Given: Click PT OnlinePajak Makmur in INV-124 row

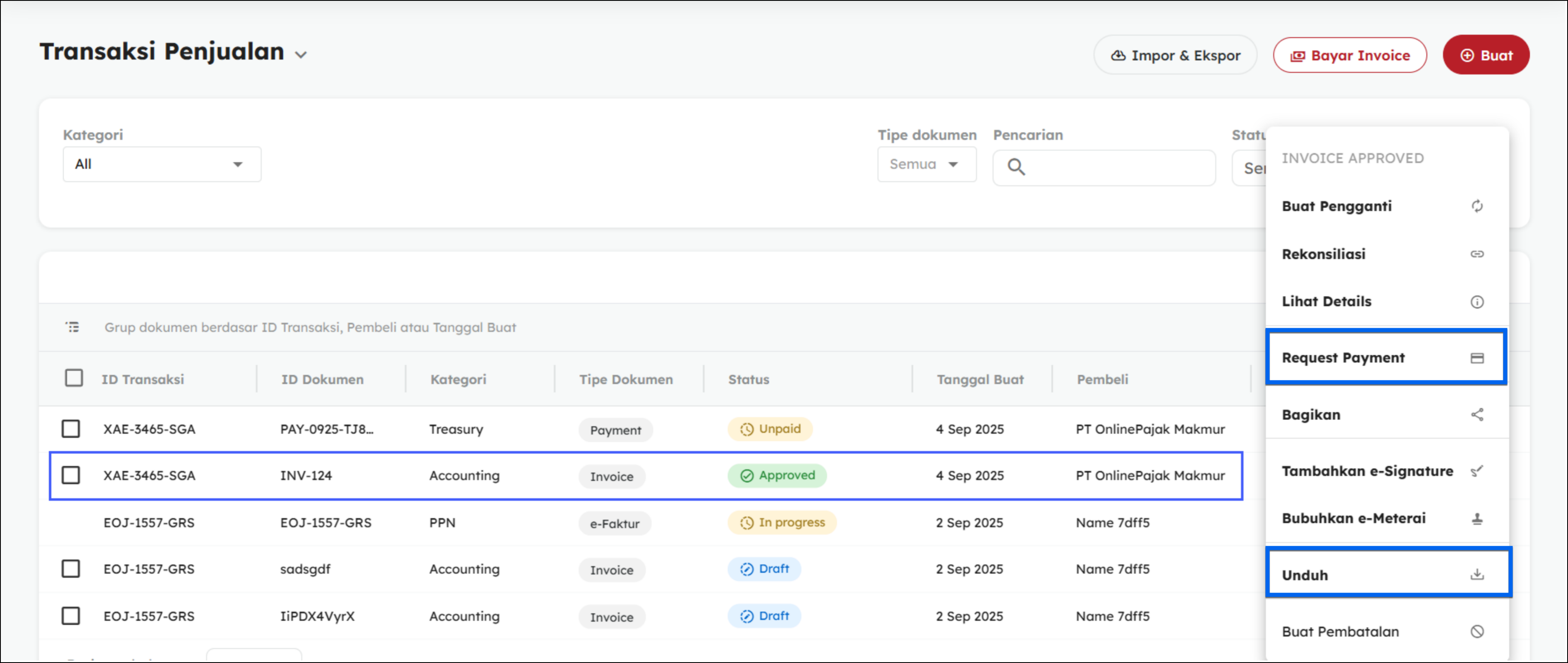Looking at the screenshot, I should [x=1150, y=475].
